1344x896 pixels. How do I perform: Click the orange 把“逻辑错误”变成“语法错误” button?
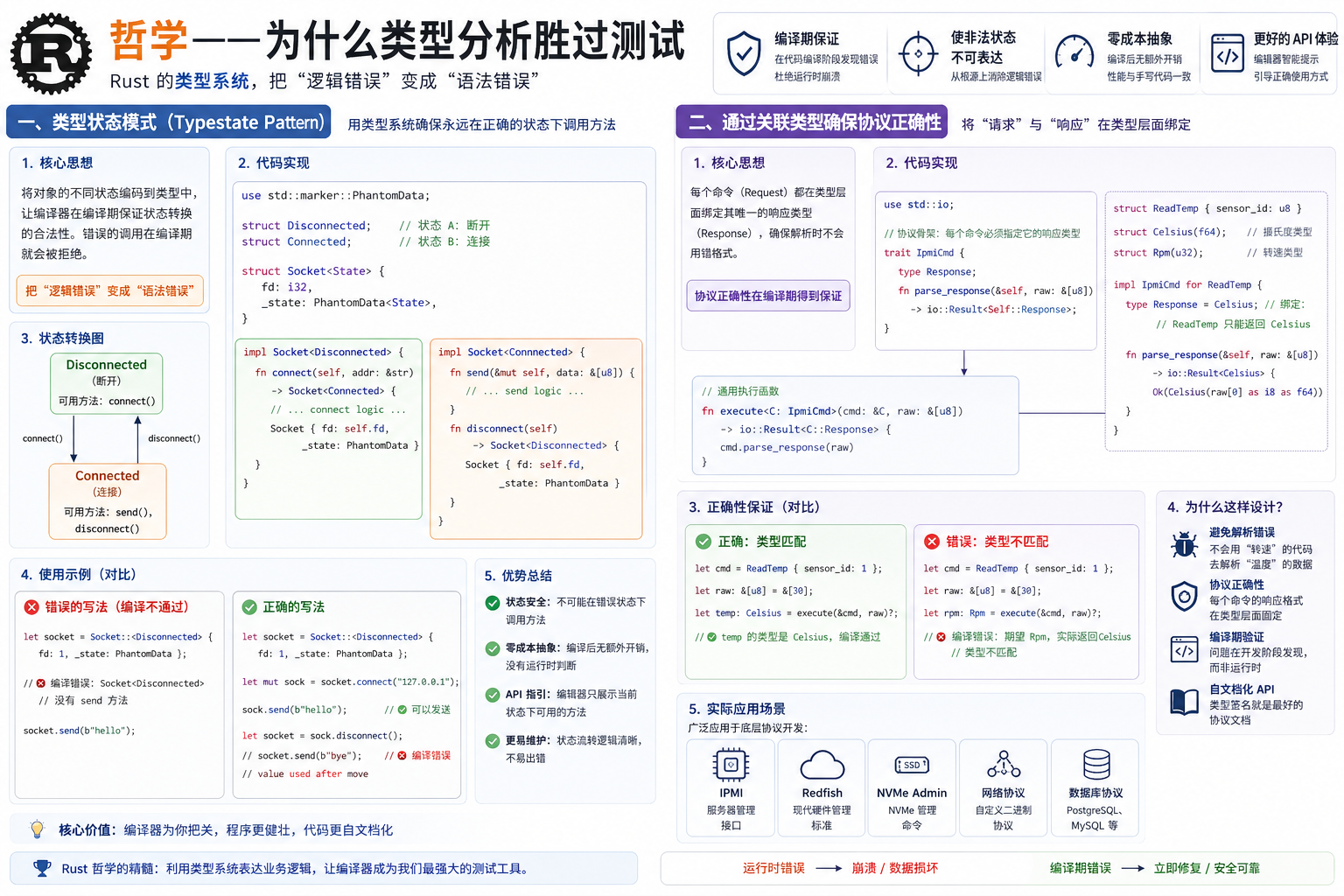[109, 290]
